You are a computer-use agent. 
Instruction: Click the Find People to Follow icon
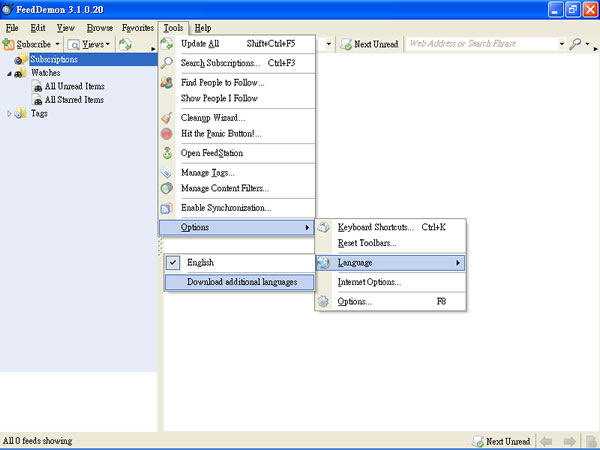point(167,82)
